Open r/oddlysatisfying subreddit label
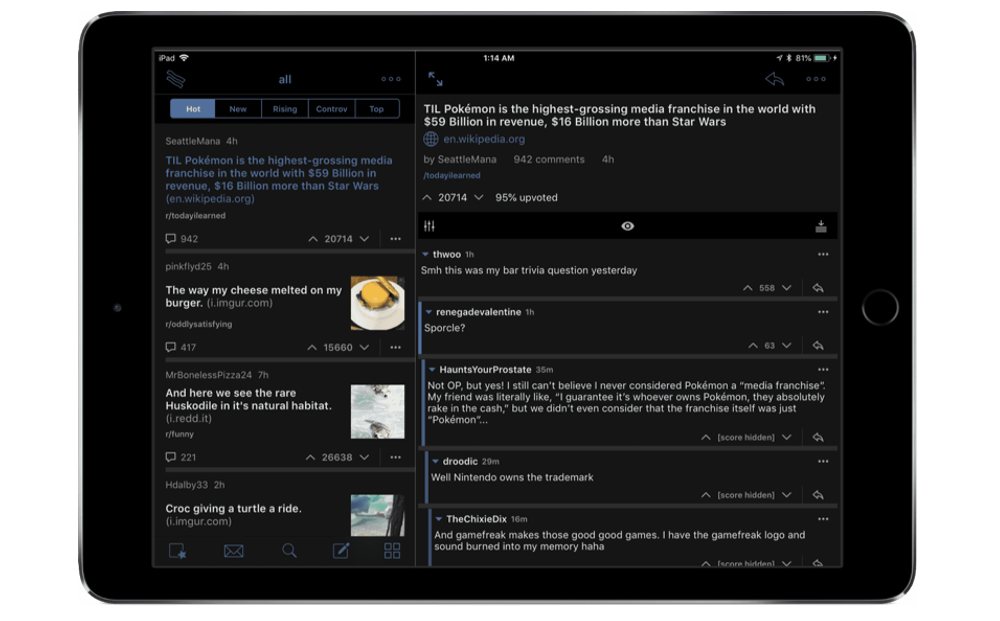This screenshot has height=621, width=1000. tap(198, 324)
